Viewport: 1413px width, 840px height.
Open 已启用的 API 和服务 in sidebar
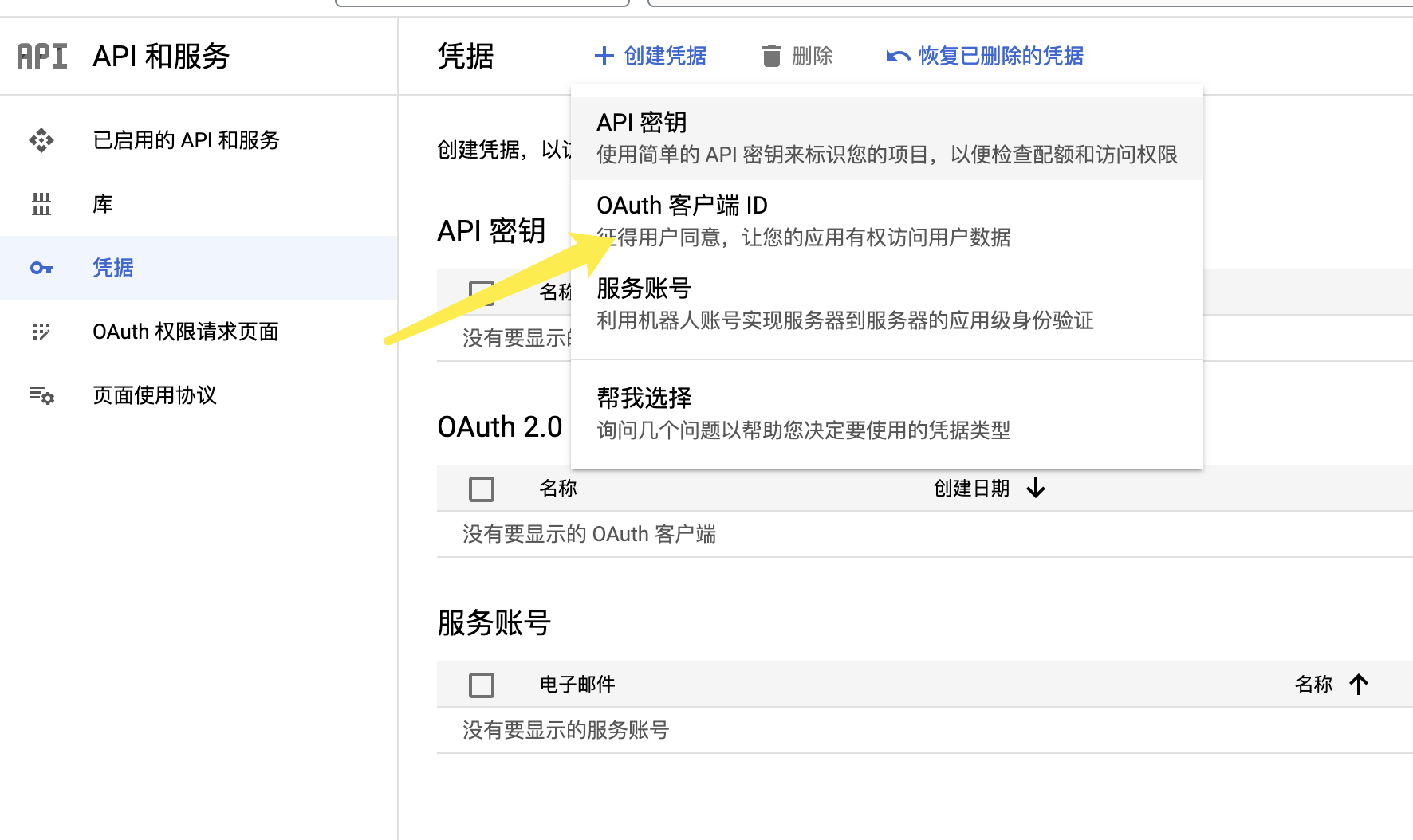(199, 140)
